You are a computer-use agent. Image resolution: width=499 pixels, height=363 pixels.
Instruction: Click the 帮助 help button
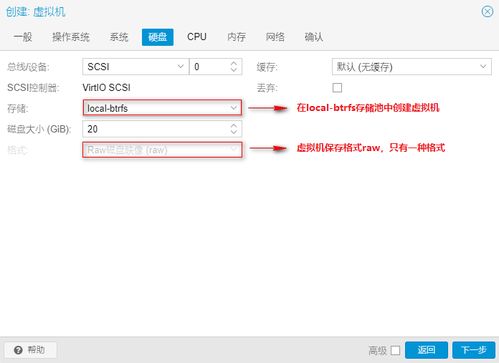coord(30,350)
